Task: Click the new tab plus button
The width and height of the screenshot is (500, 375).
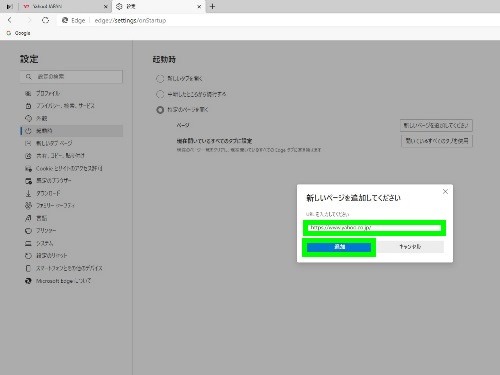Action: coord(212,6)
